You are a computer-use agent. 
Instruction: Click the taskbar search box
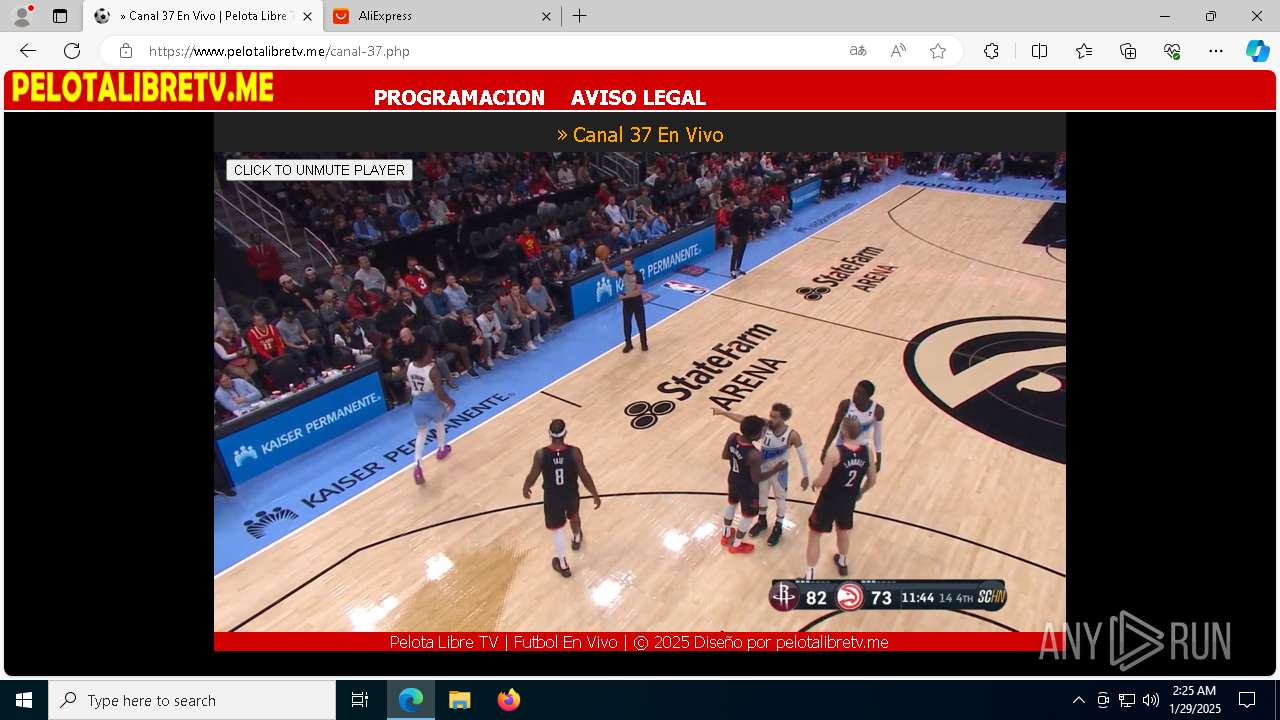(x=192, y=700)
